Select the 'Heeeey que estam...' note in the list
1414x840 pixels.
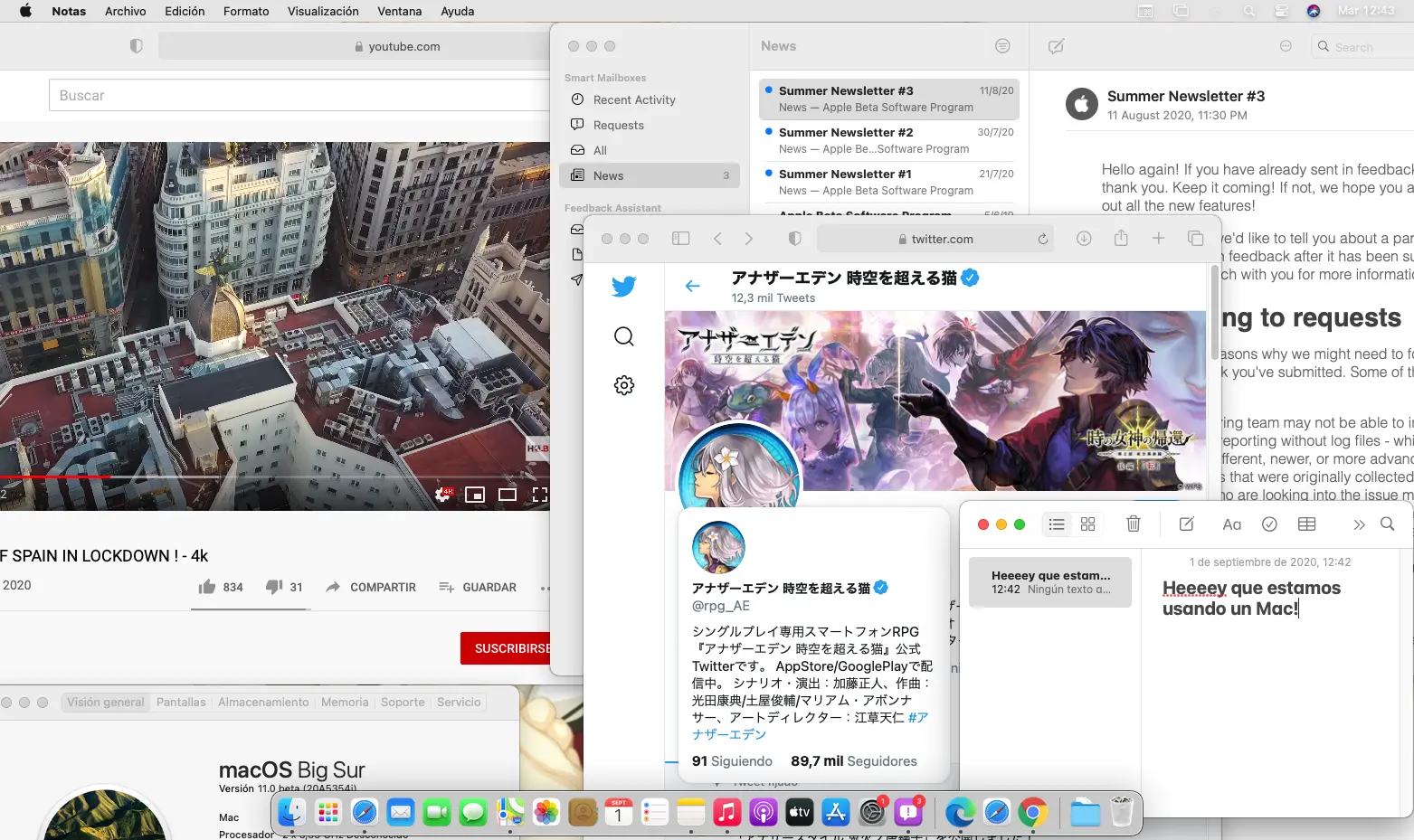click(1050, 582)
